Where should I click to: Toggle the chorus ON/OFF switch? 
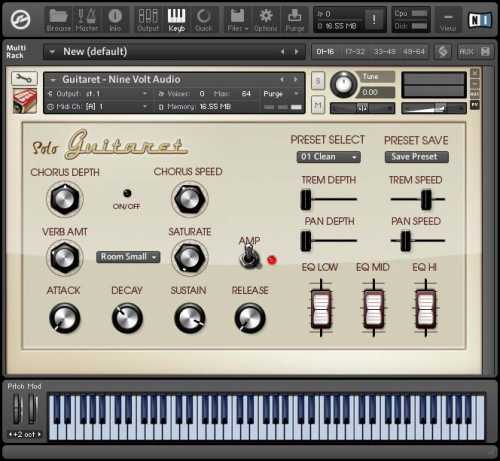coord(127,193)
